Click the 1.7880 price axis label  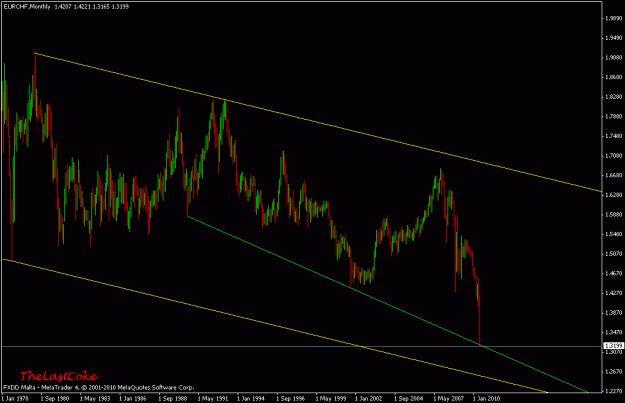click(614, 116)
